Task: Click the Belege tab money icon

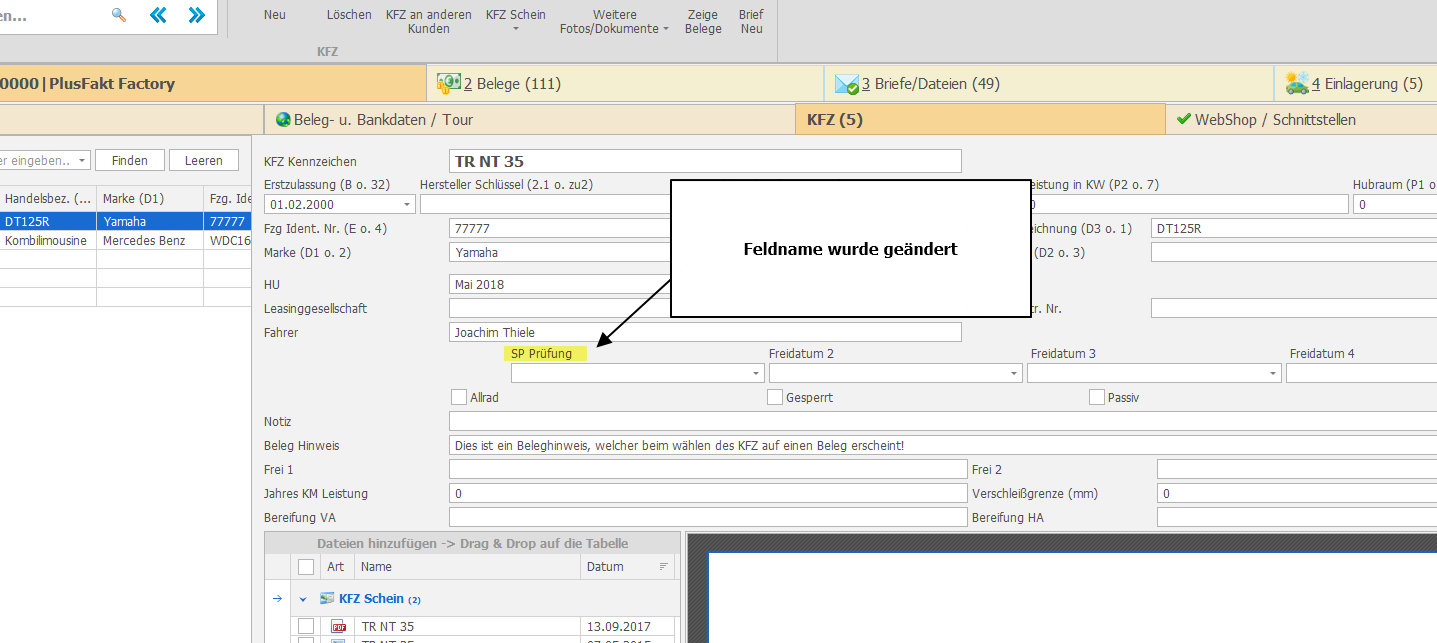Action: [x=448, y=84]
